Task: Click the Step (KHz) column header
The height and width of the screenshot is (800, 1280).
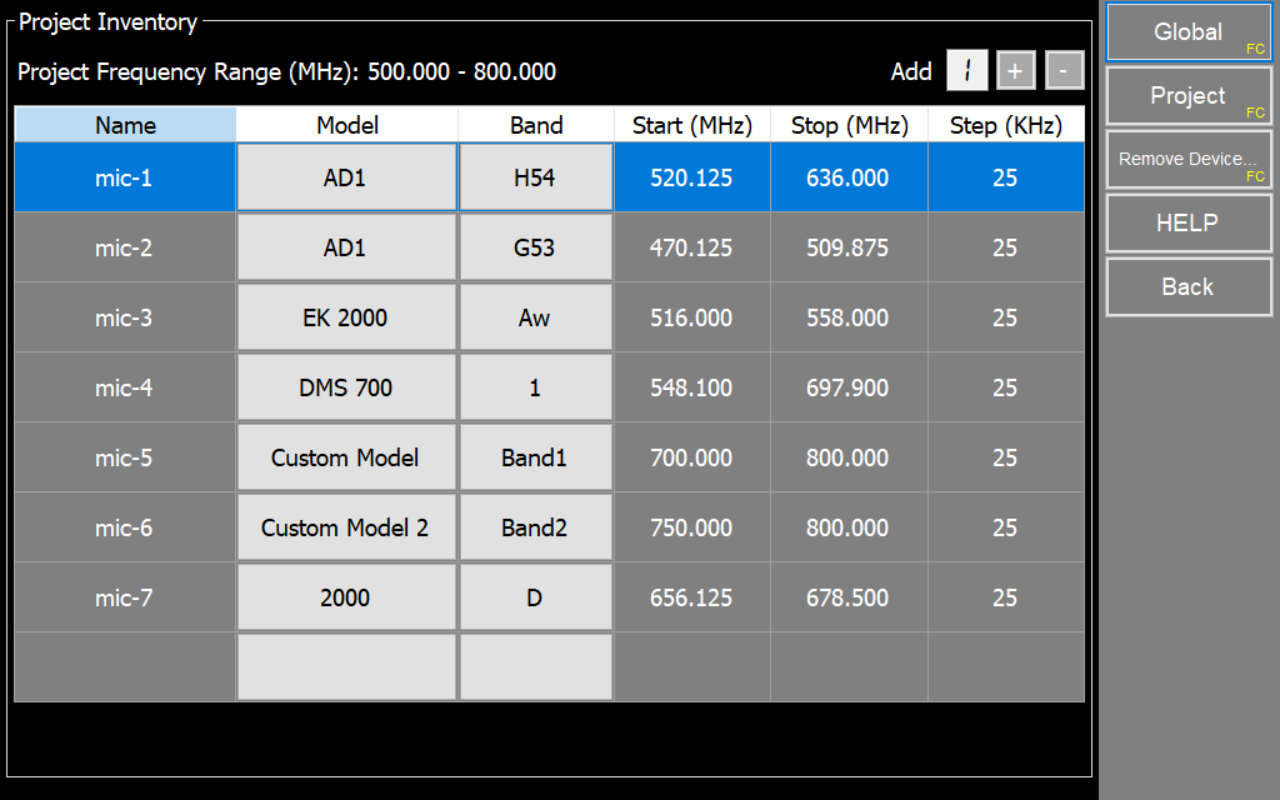Action: point(1006,125)
